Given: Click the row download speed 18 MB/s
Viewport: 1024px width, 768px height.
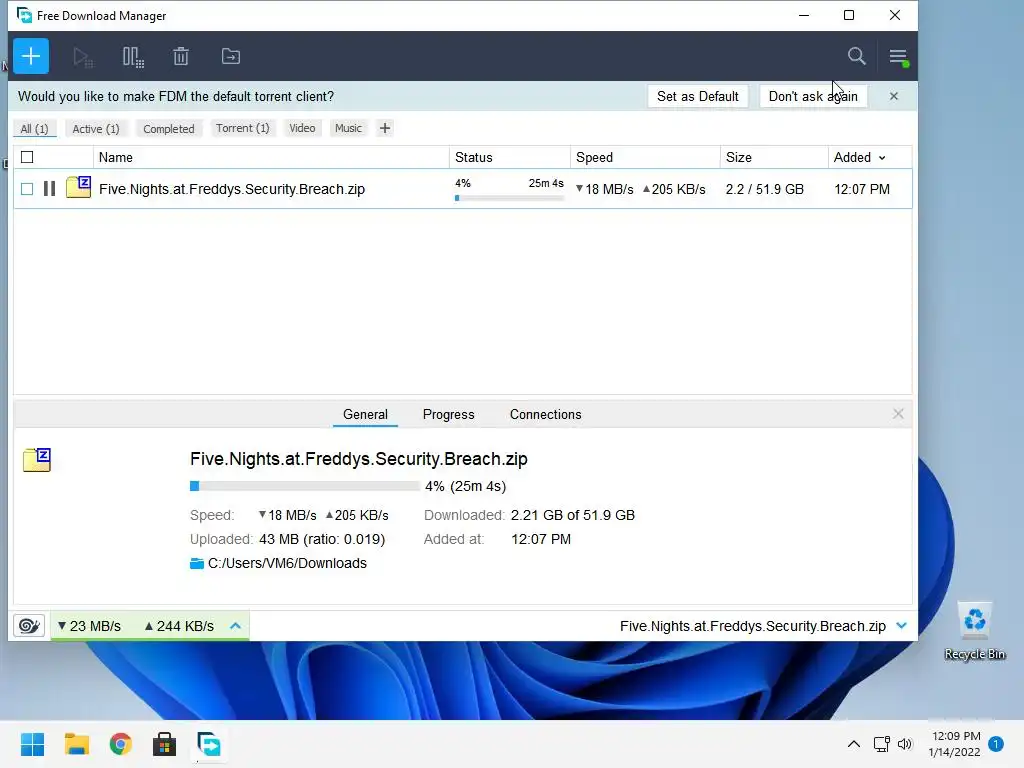Looking at the screenshot, I should click(x=605, y=189).
